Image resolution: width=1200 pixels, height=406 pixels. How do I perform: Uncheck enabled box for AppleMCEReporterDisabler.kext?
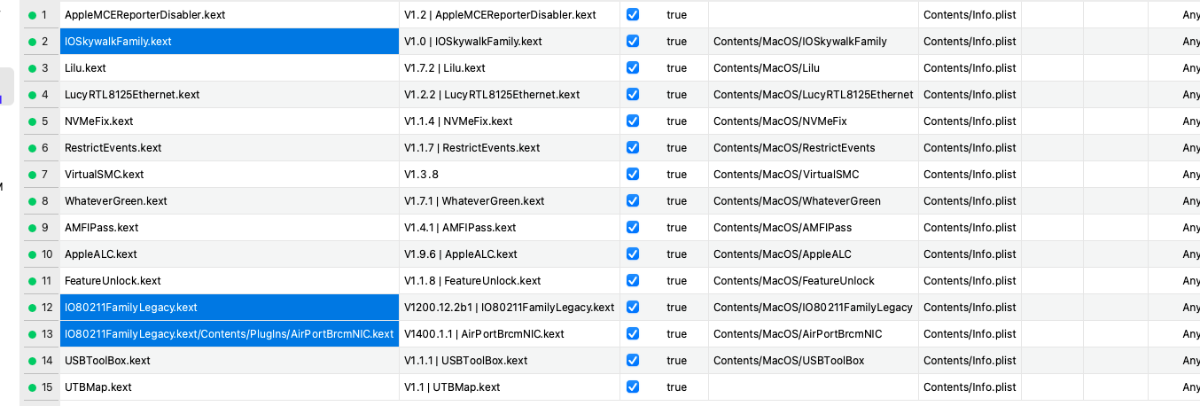tap(632, 15)
